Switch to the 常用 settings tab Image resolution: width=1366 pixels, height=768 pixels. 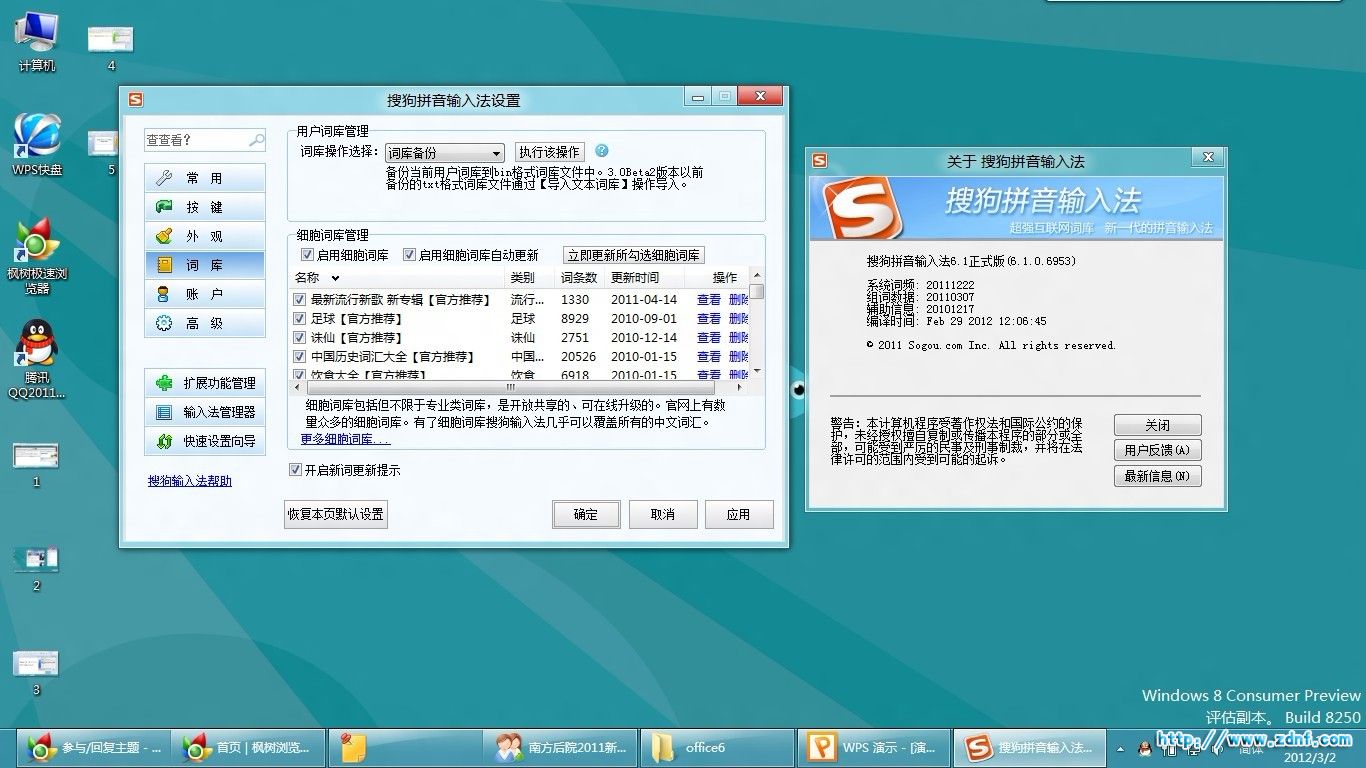tap(205, 178)
